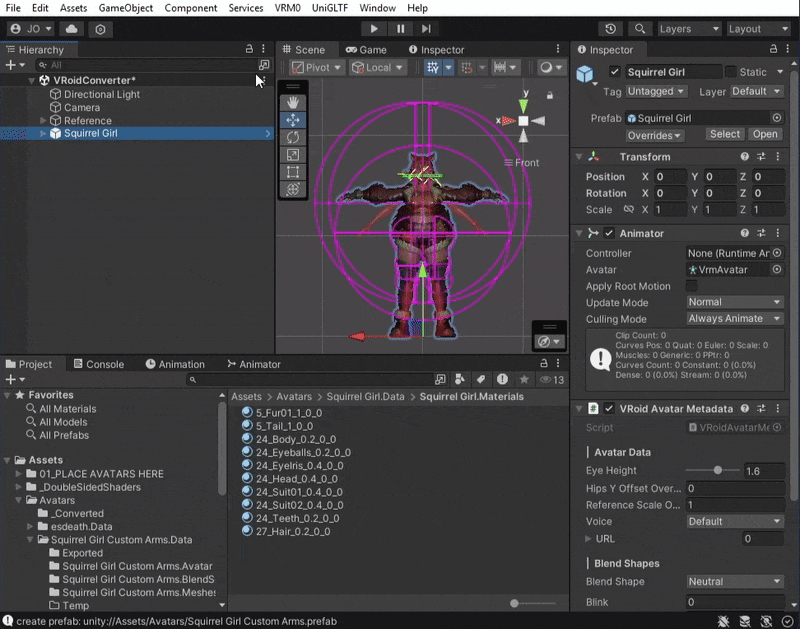The image size is (800, 629).
Task: Toggle the Static checkbox
Action: point(731,72)
